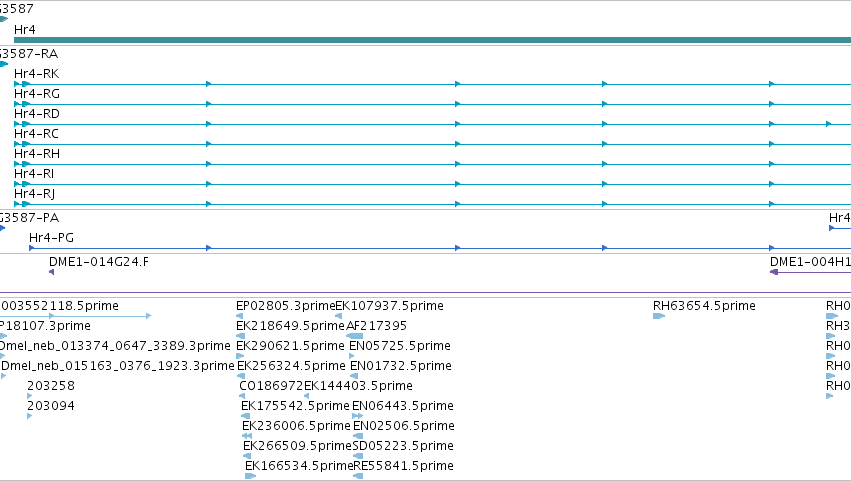Click the arrow glyph under 203258
The width and height of the screenshot is (851, 481).
[x=30, y=396]
